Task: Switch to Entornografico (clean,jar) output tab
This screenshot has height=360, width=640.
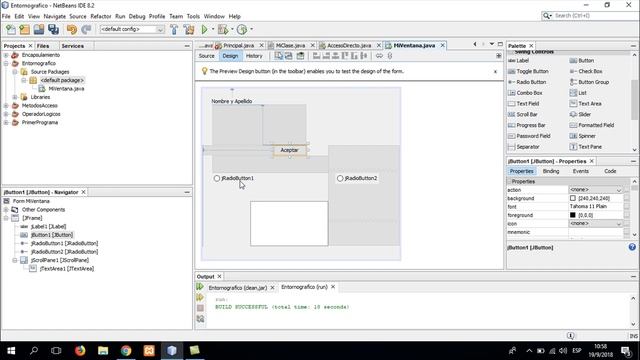Action: (238, 288)
